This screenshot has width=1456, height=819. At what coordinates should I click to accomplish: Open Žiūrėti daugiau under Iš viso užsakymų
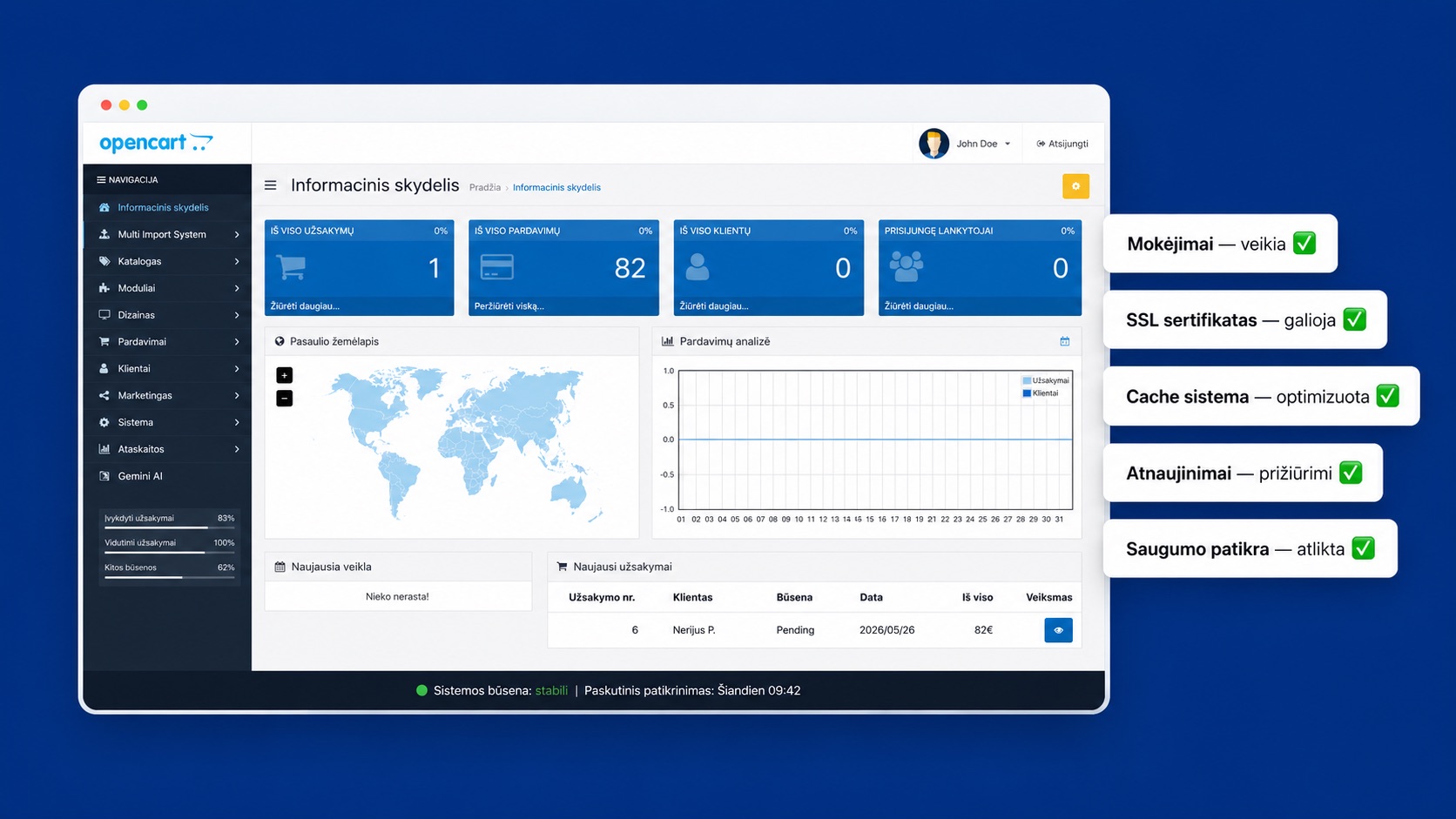click(x=306, y=306)
